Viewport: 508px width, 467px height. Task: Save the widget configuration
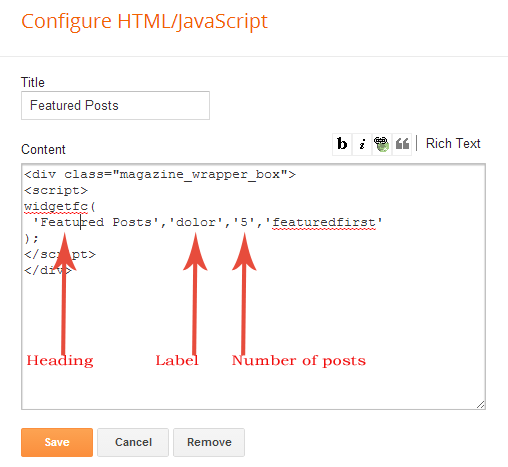[x=57, y=442]
